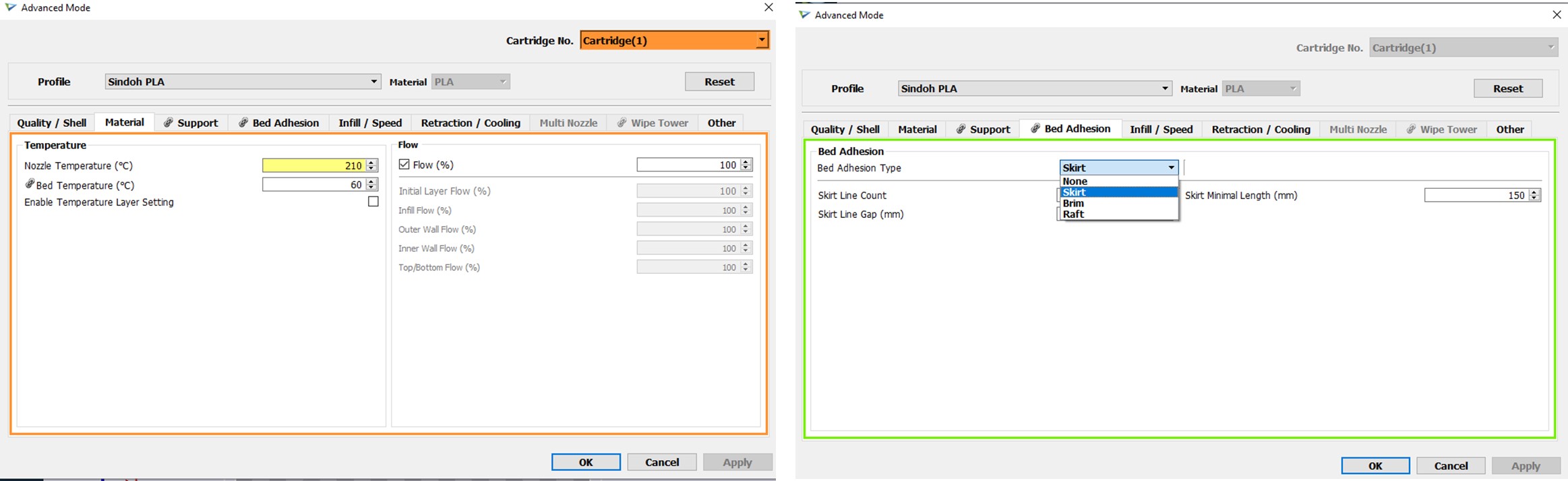Enable Temperature Layer Setting checkbox
Screen dimensions: 1568x481
373,202
